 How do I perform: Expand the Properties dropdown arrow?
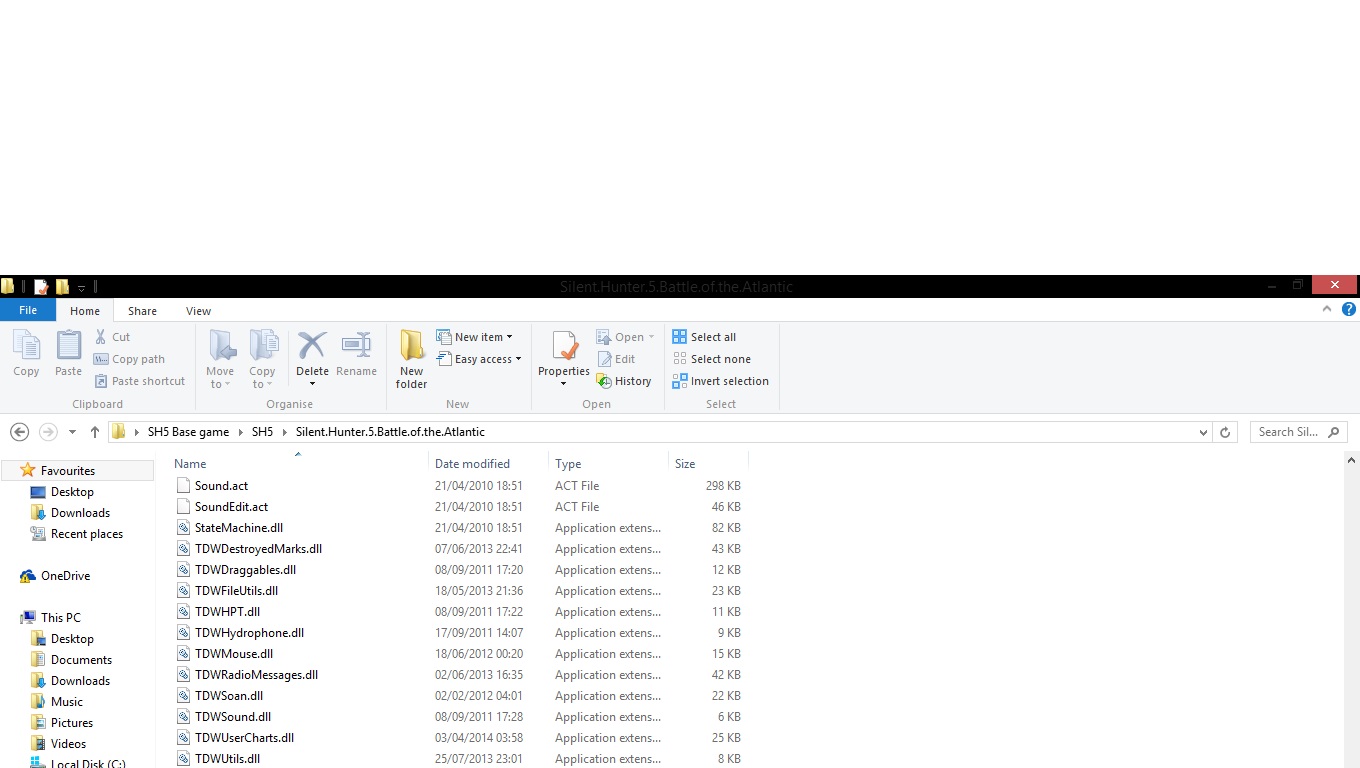564,384
